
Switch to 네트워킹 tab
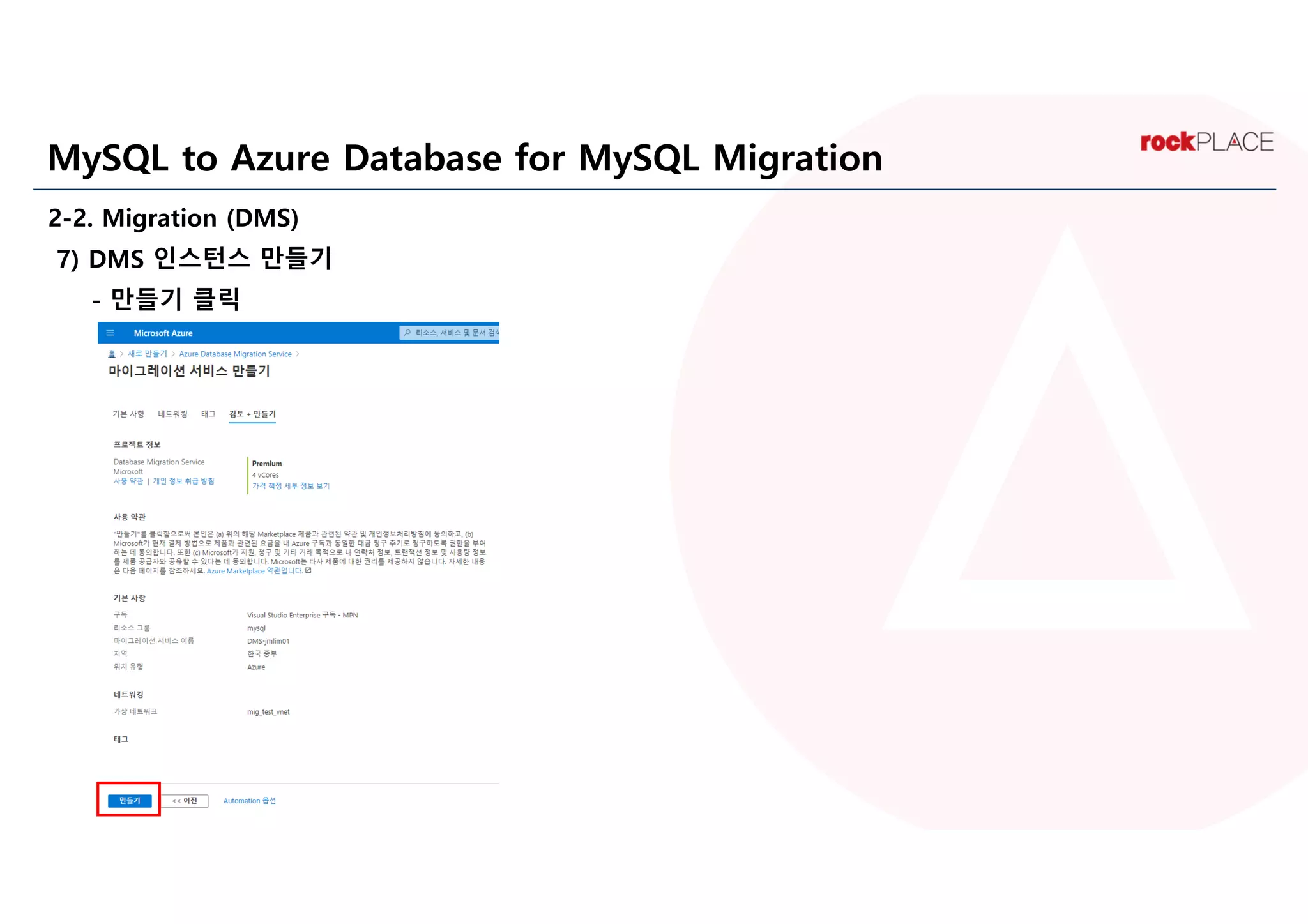point(173,414)
